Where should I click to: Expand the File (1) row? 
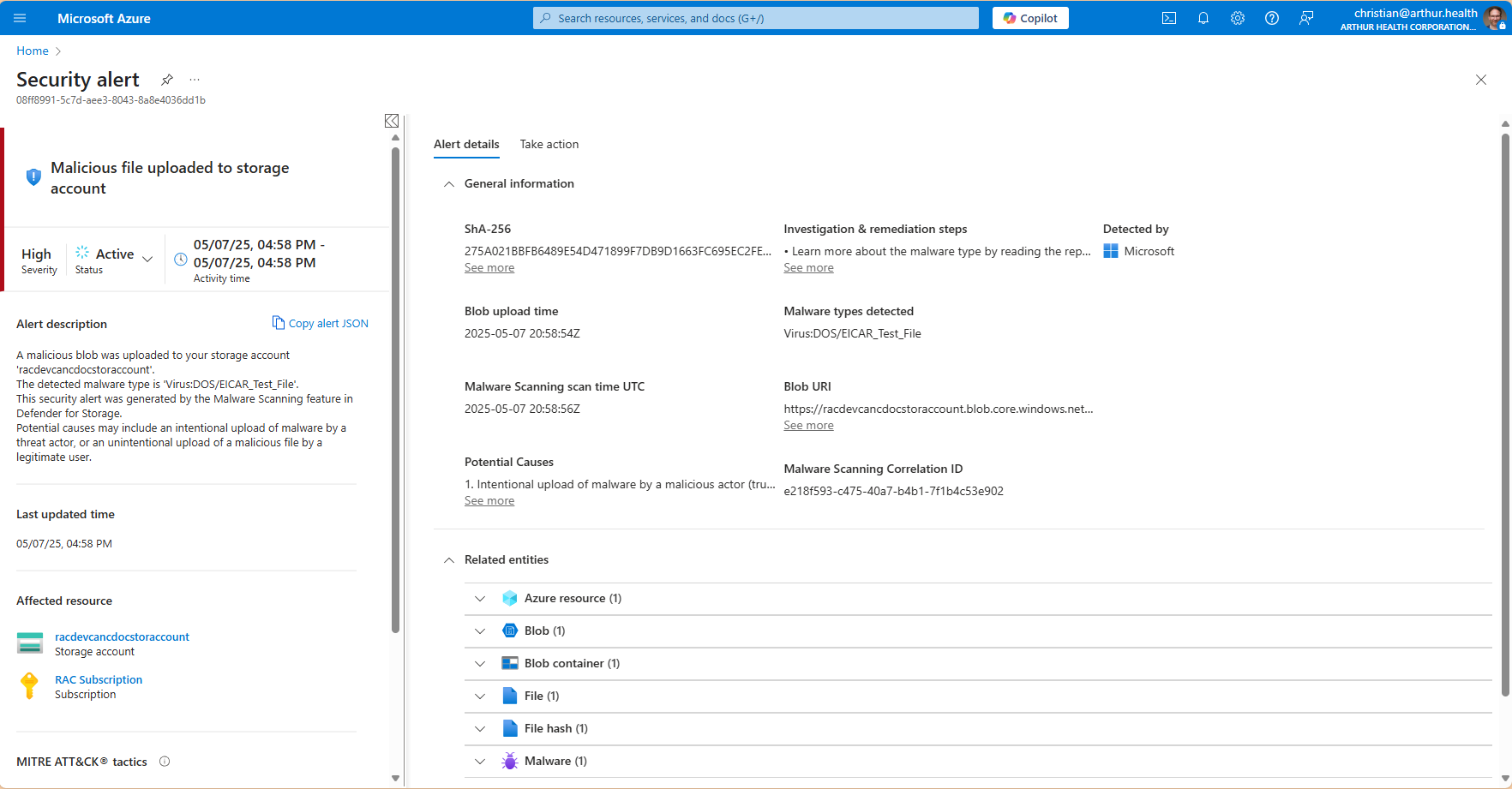480,696
